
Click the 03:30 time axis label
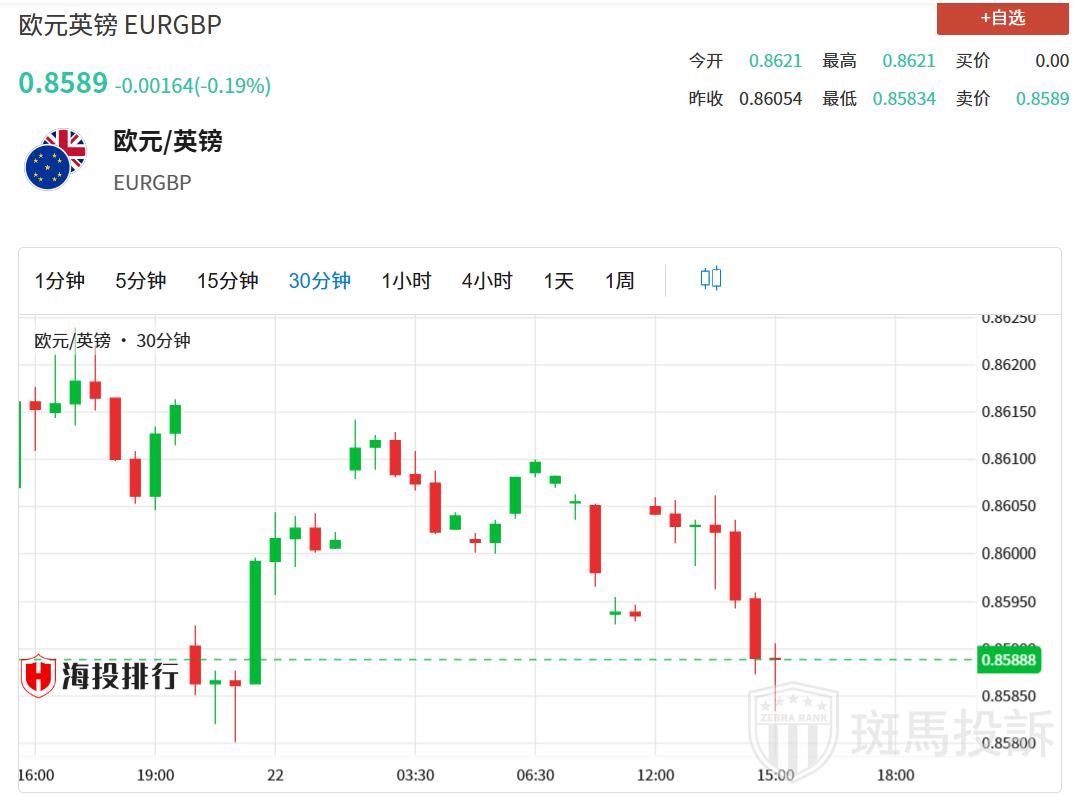(415, 775)
